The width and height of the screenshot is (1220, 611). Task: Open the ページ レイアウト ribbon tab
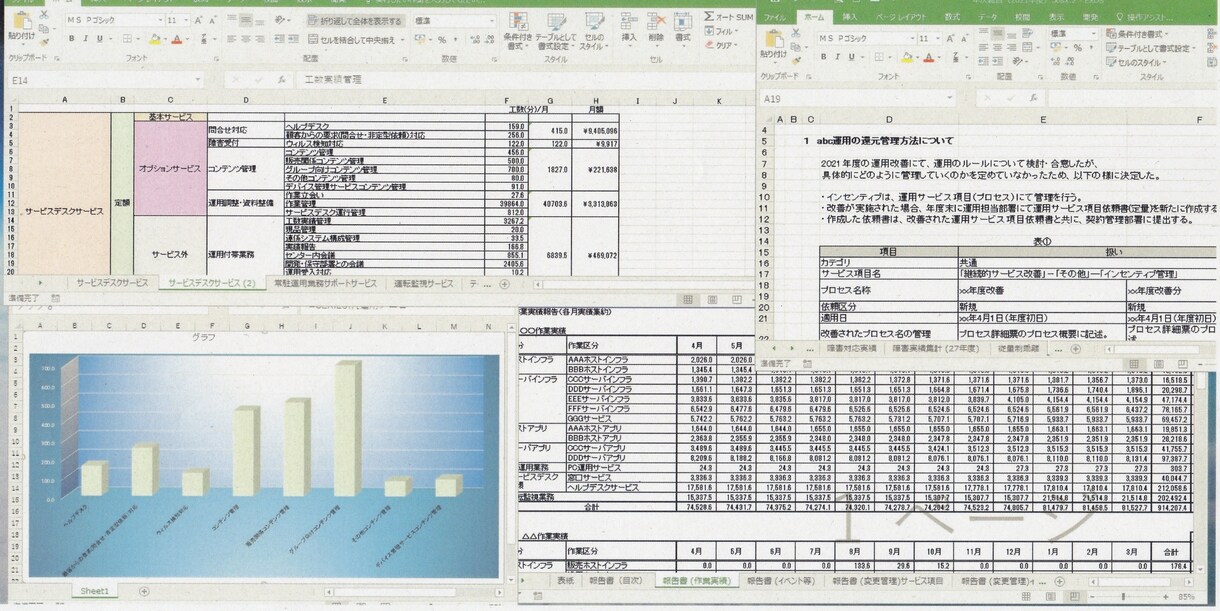coord(901,17)
